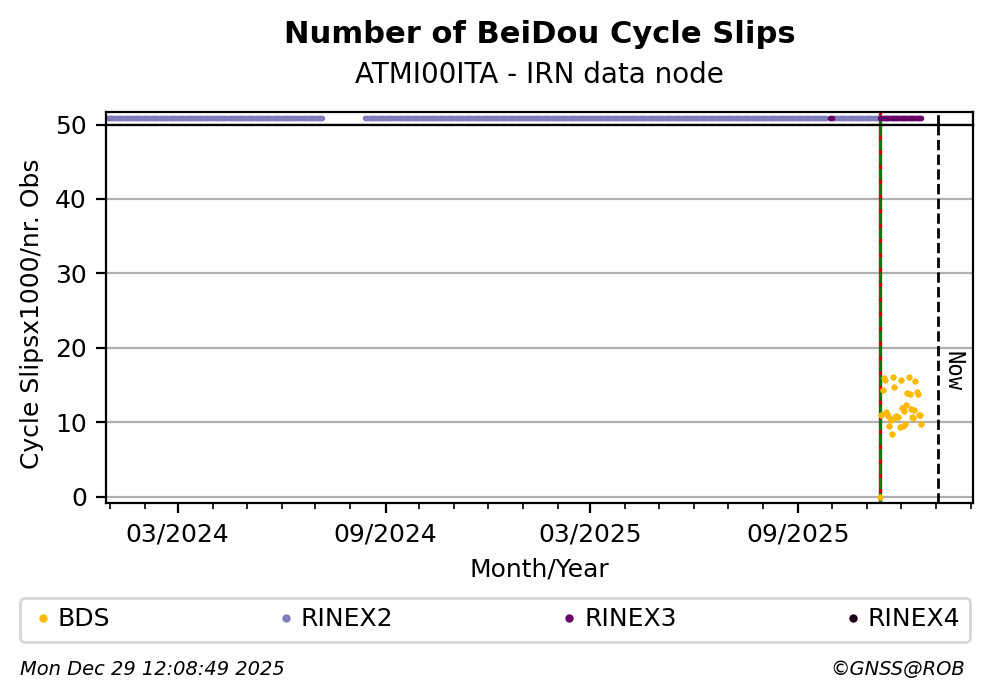Select the BDS legend label
The image size is (993, 699).
tap(84, 619)
